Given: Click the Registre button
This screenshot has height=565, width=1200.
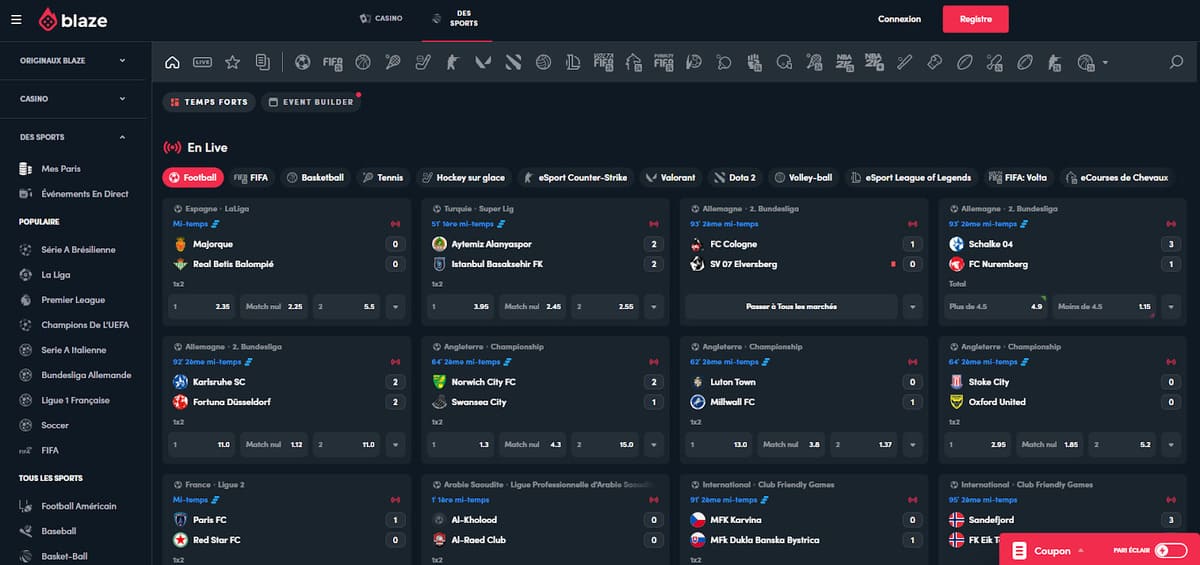Looking at the screenshot, I should tap(975, 19).
